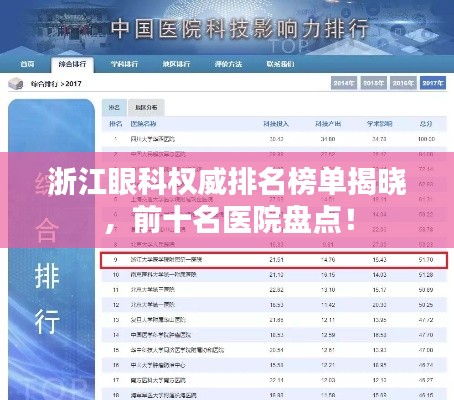Select the 2017年 year button
Screen dimensions: 454x400
pos(433,83)
